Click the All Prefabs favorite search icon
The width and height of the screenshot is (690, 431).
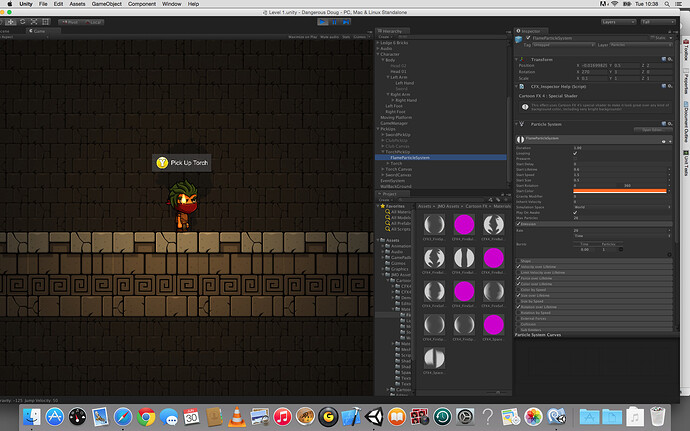388,223
